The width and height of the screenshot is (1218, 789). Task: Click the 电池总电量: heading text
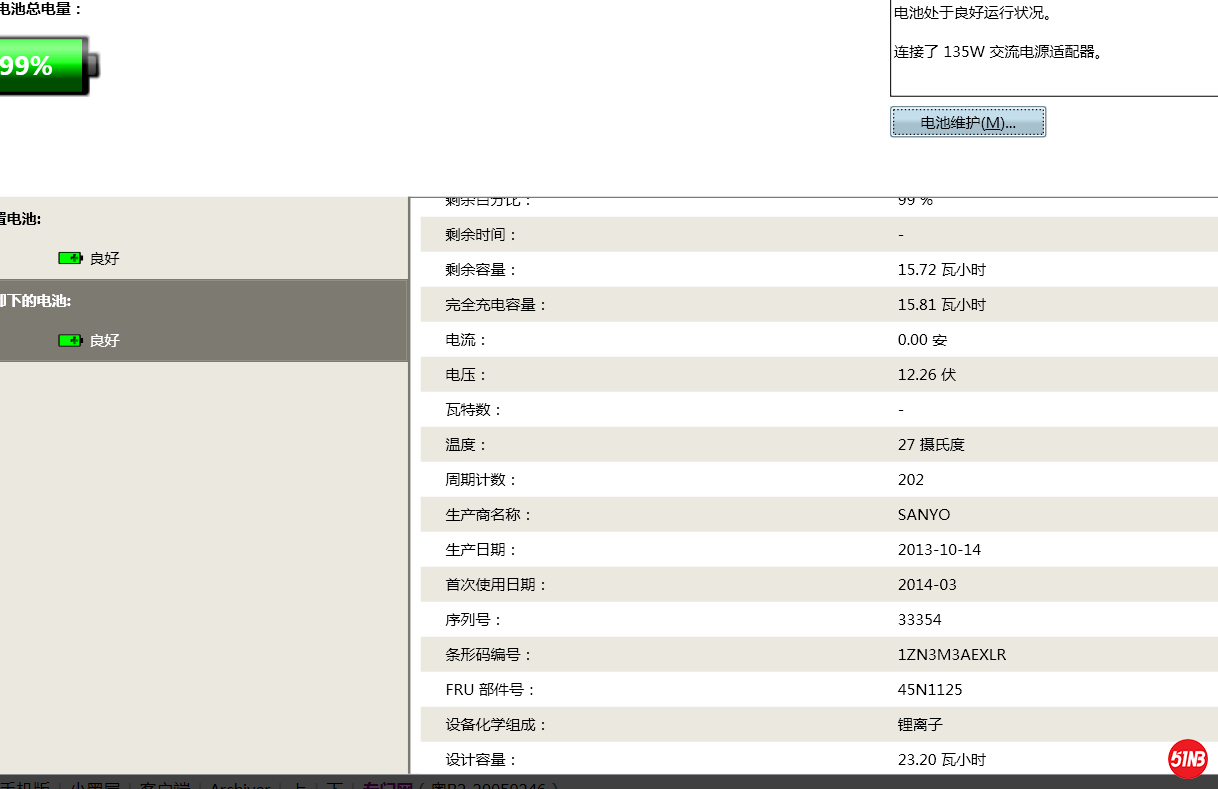click(x=41, y=9)
